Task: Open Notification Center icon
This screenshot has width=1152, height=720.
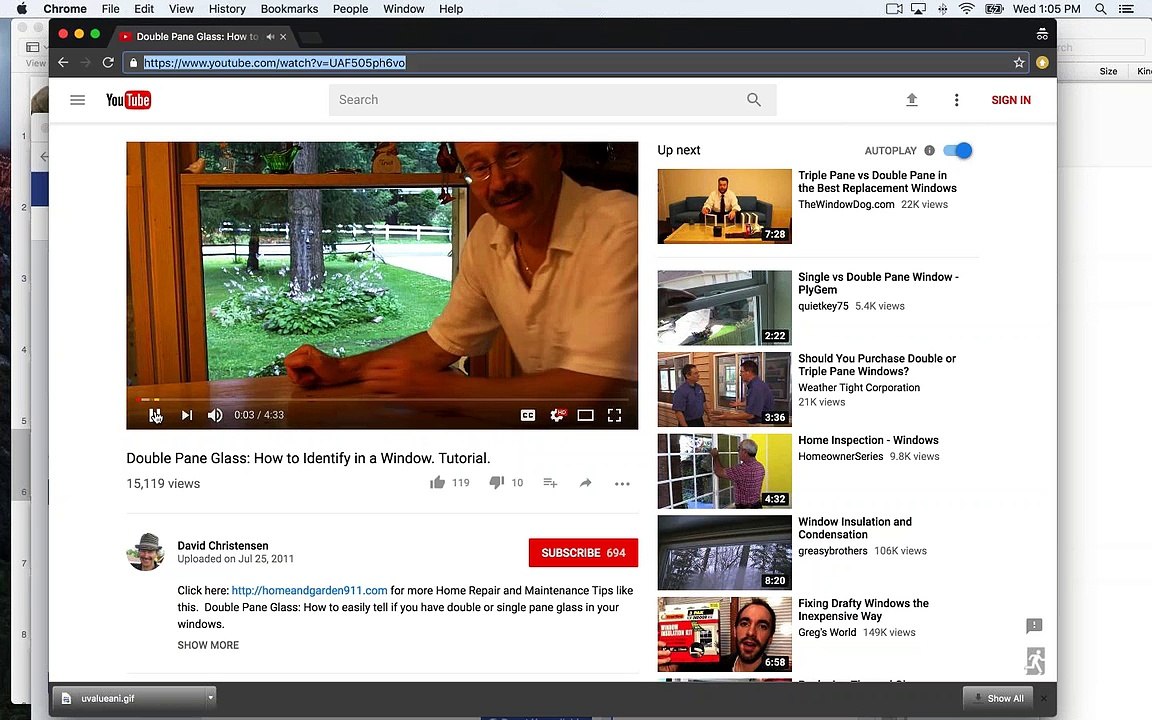Action: tap(1126, 9)
